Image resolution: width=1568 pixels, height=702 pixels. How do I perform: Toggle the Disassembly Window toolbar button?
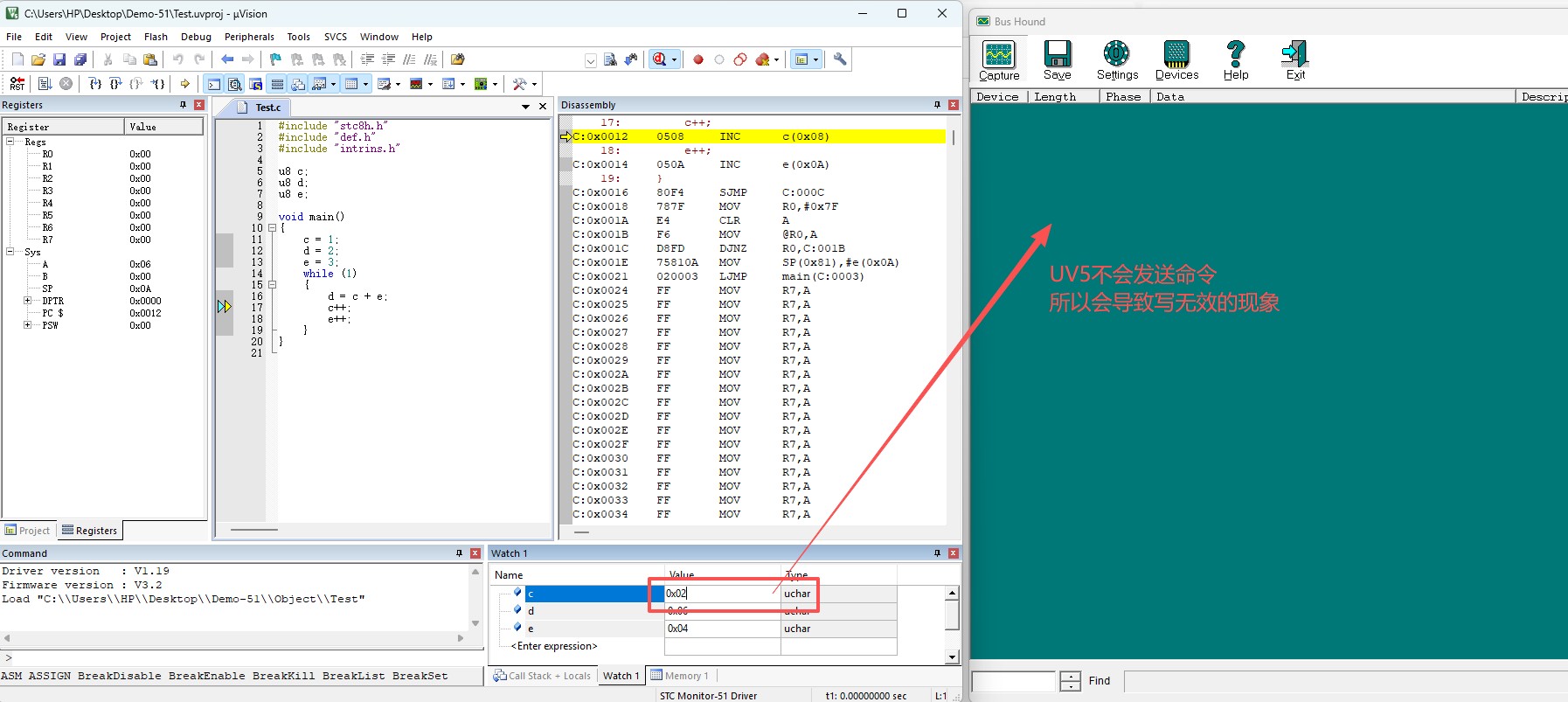(234, 84)
